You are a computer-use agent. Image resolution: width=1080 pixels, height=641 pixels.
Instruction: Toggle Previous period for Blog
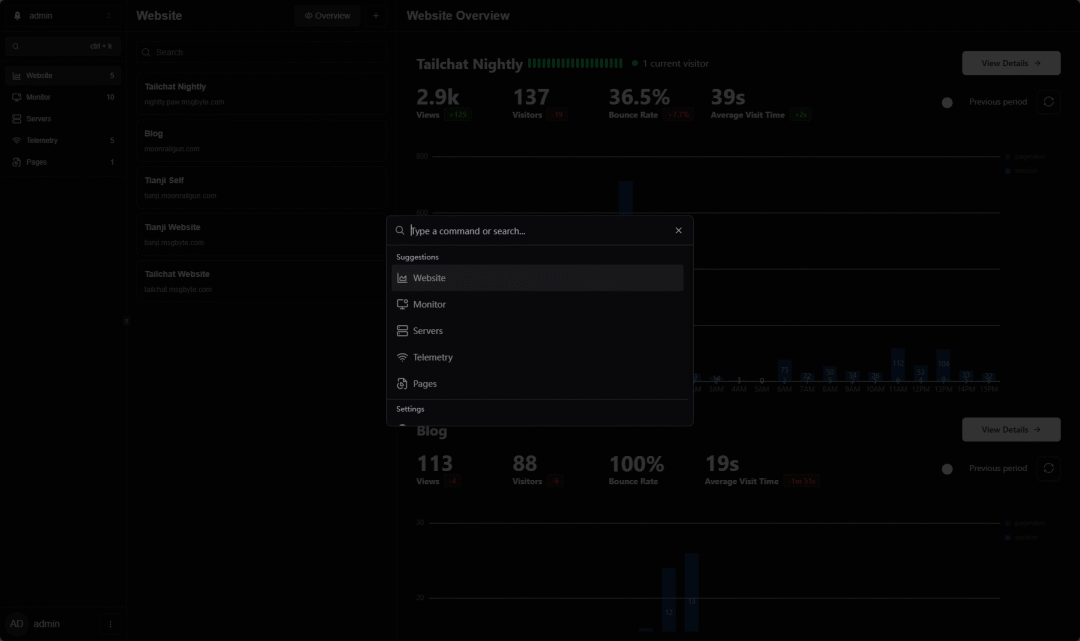953,469
